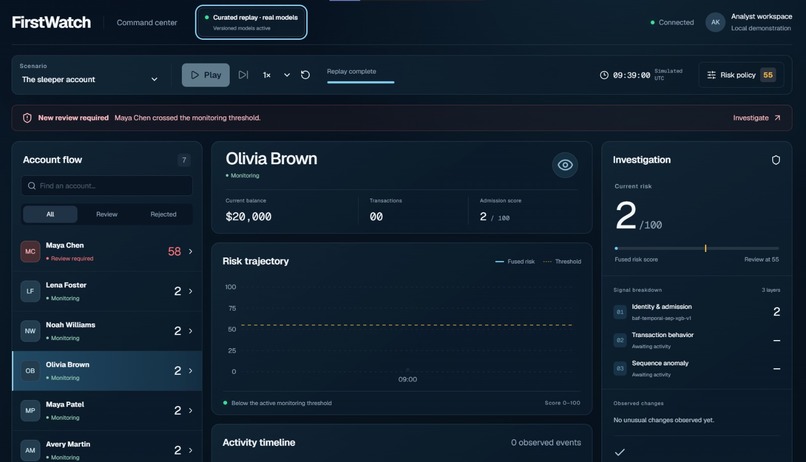Viewport: 806px width, 462px height.
Task: Click the Admission score 2 / 100 value
Action: click(494, 217)
